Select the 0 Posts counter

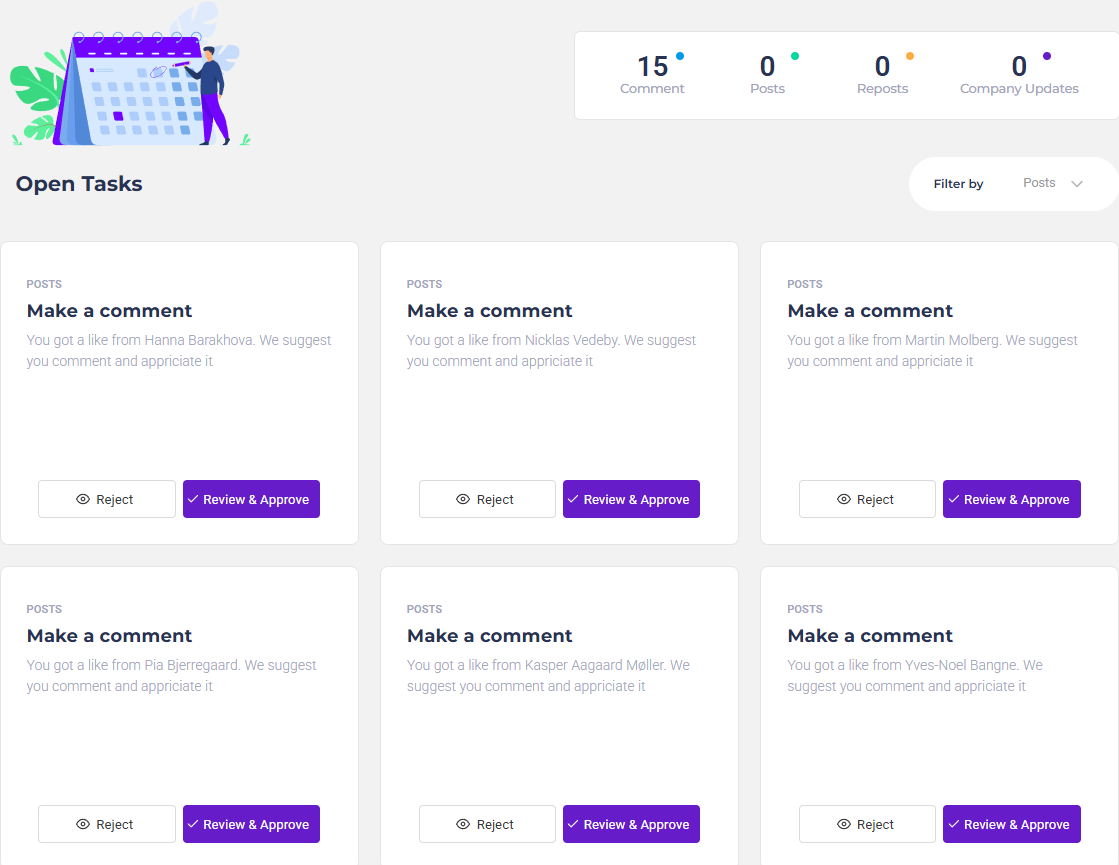pyautogui.click(x=767, y=74)
